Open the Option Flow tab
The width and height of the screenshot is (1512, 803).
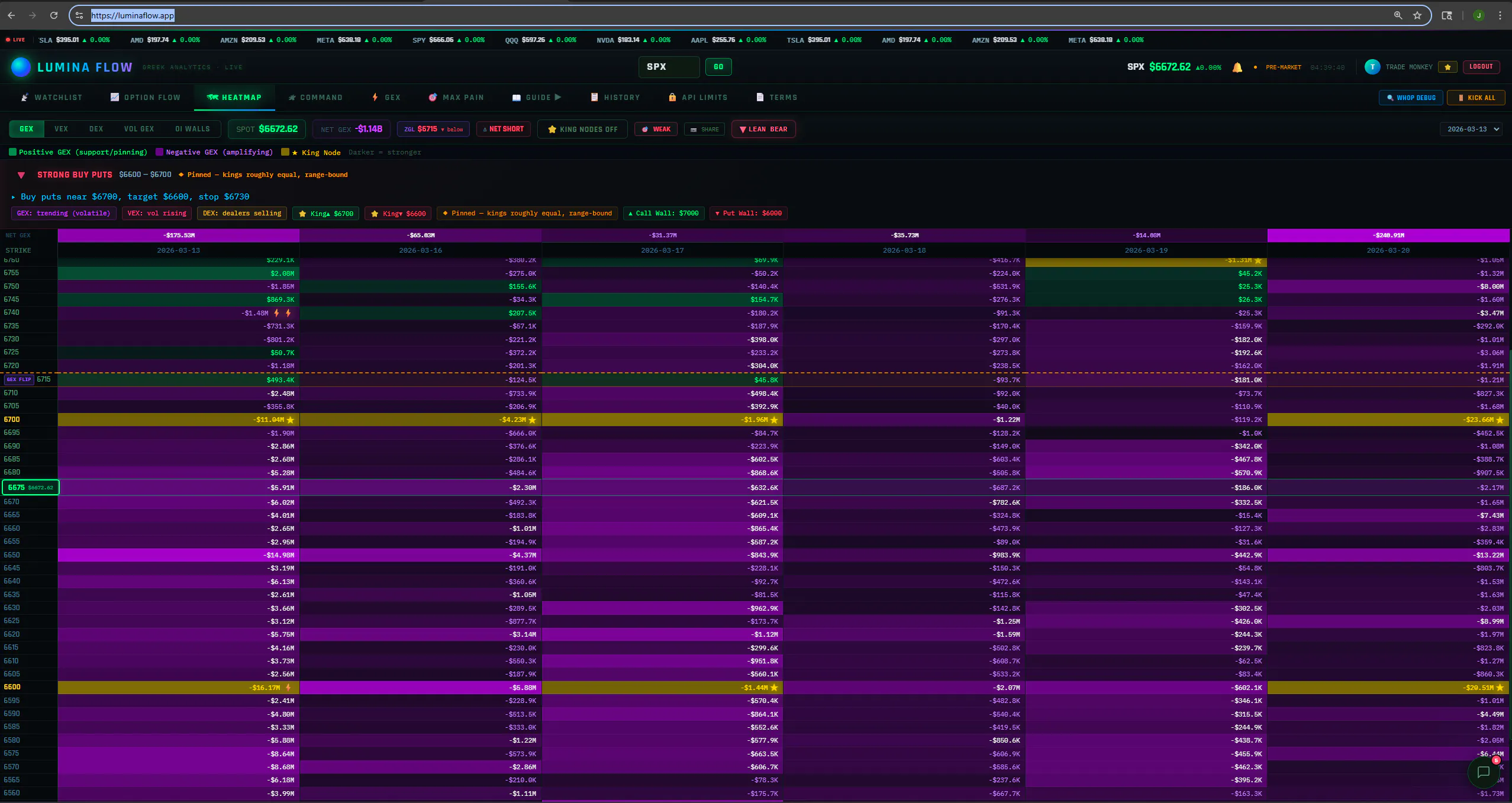tap(146, 97)
